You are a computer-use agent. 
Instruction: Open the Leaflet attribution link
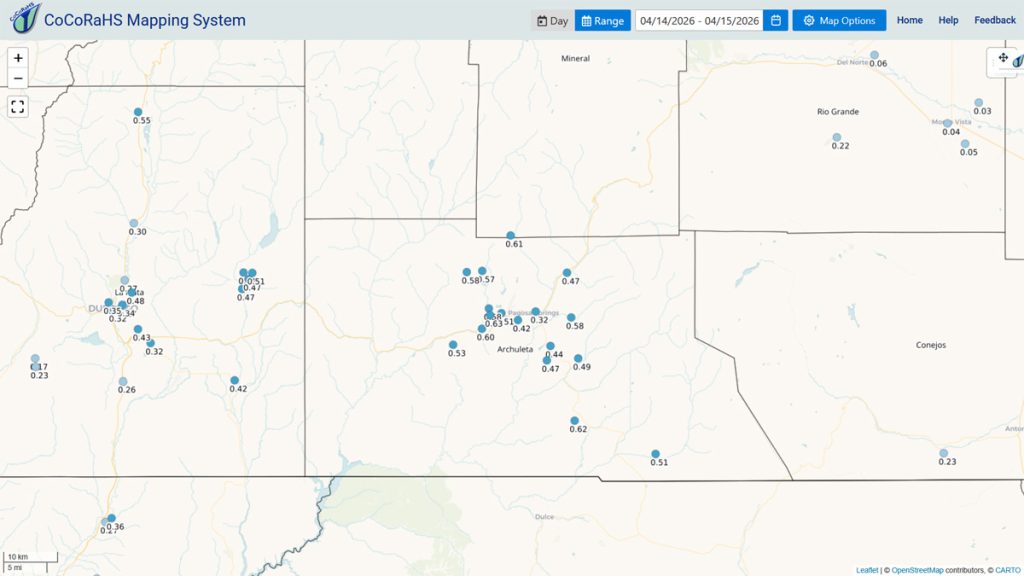867,570
